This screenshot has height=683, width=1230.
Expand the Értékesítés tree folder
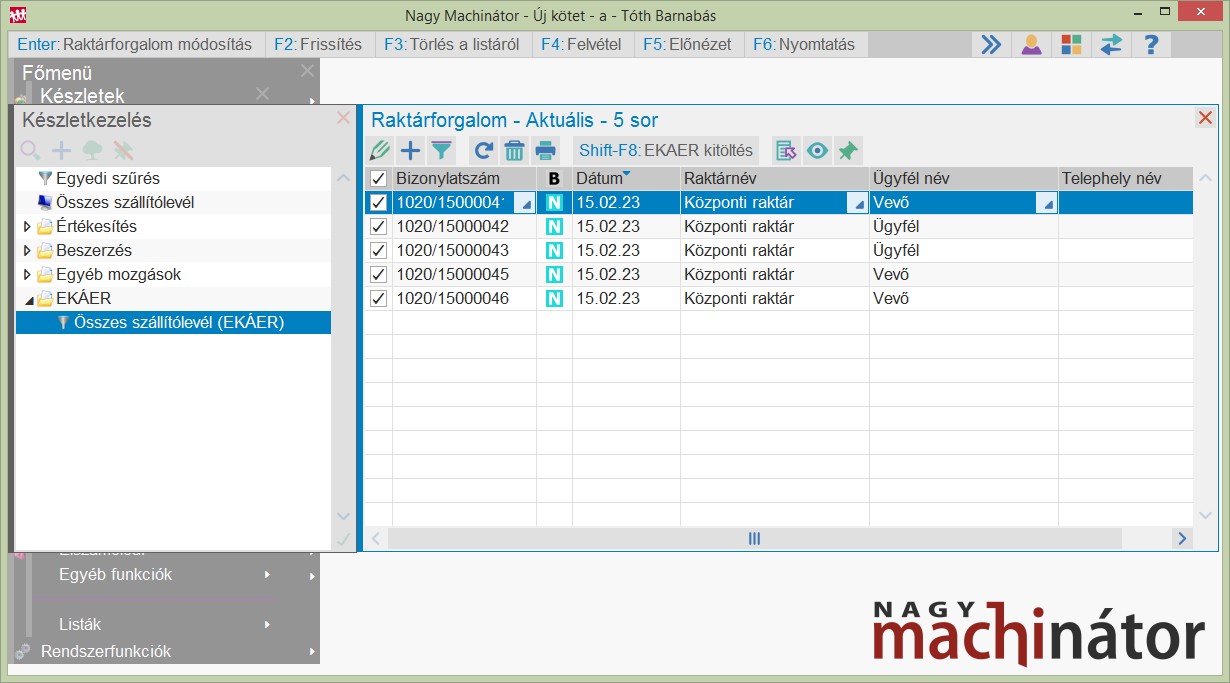[27, 227]
